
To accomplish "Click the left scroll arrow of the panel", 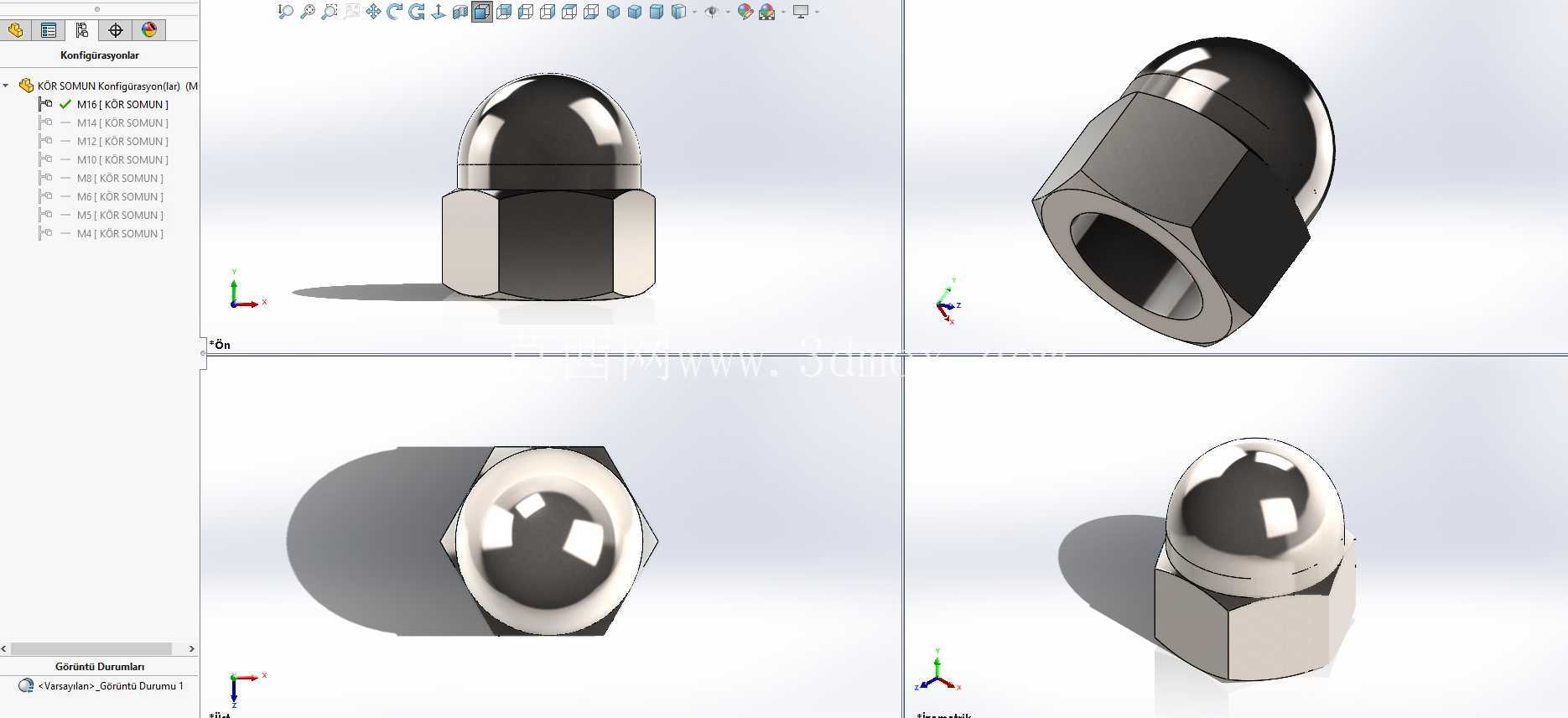I will pos(5,648).
